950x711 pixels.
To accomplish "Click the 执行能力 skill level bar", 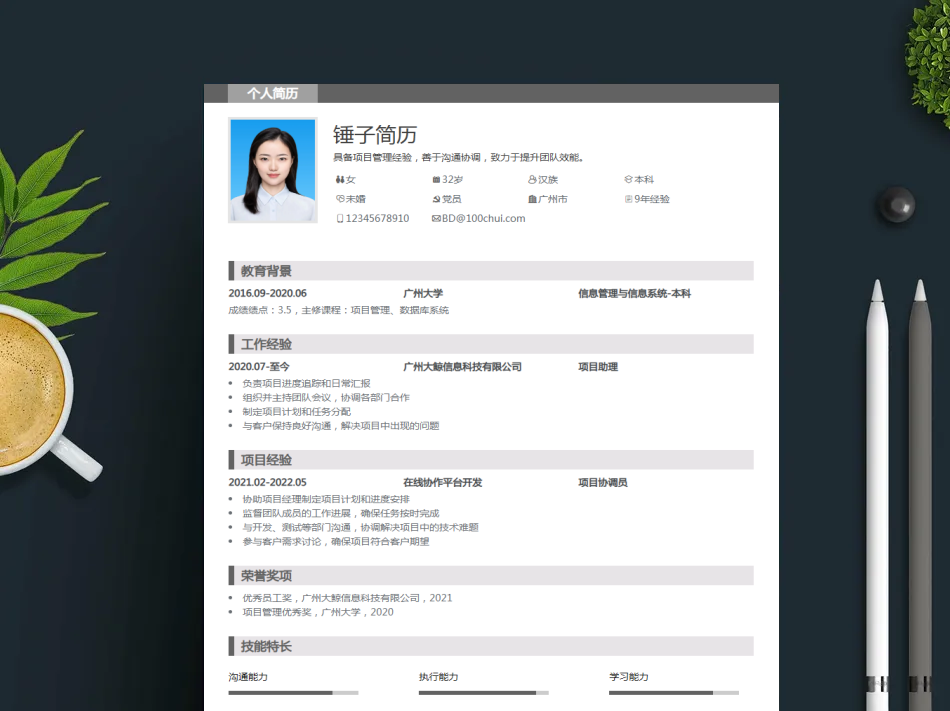I will [x=483, y=692].
